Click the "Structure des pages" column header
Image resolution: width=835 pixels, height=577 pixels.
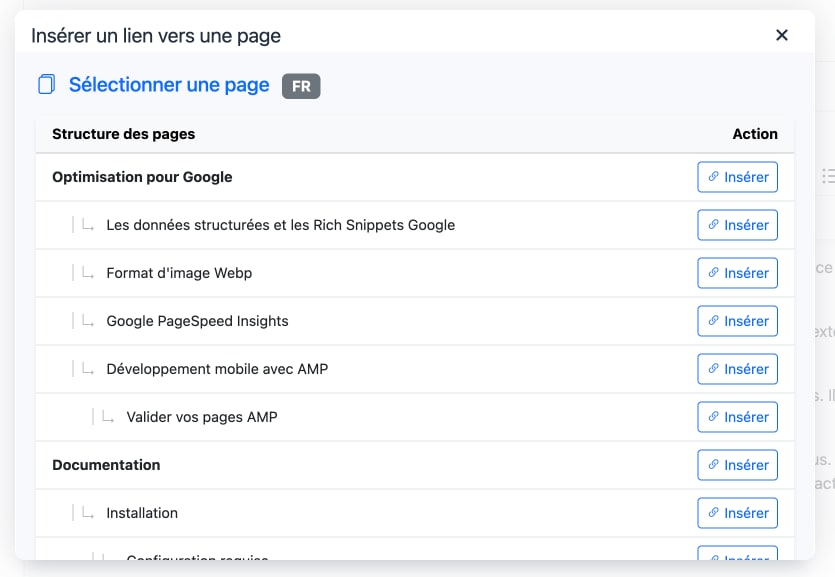coord(123,134)
